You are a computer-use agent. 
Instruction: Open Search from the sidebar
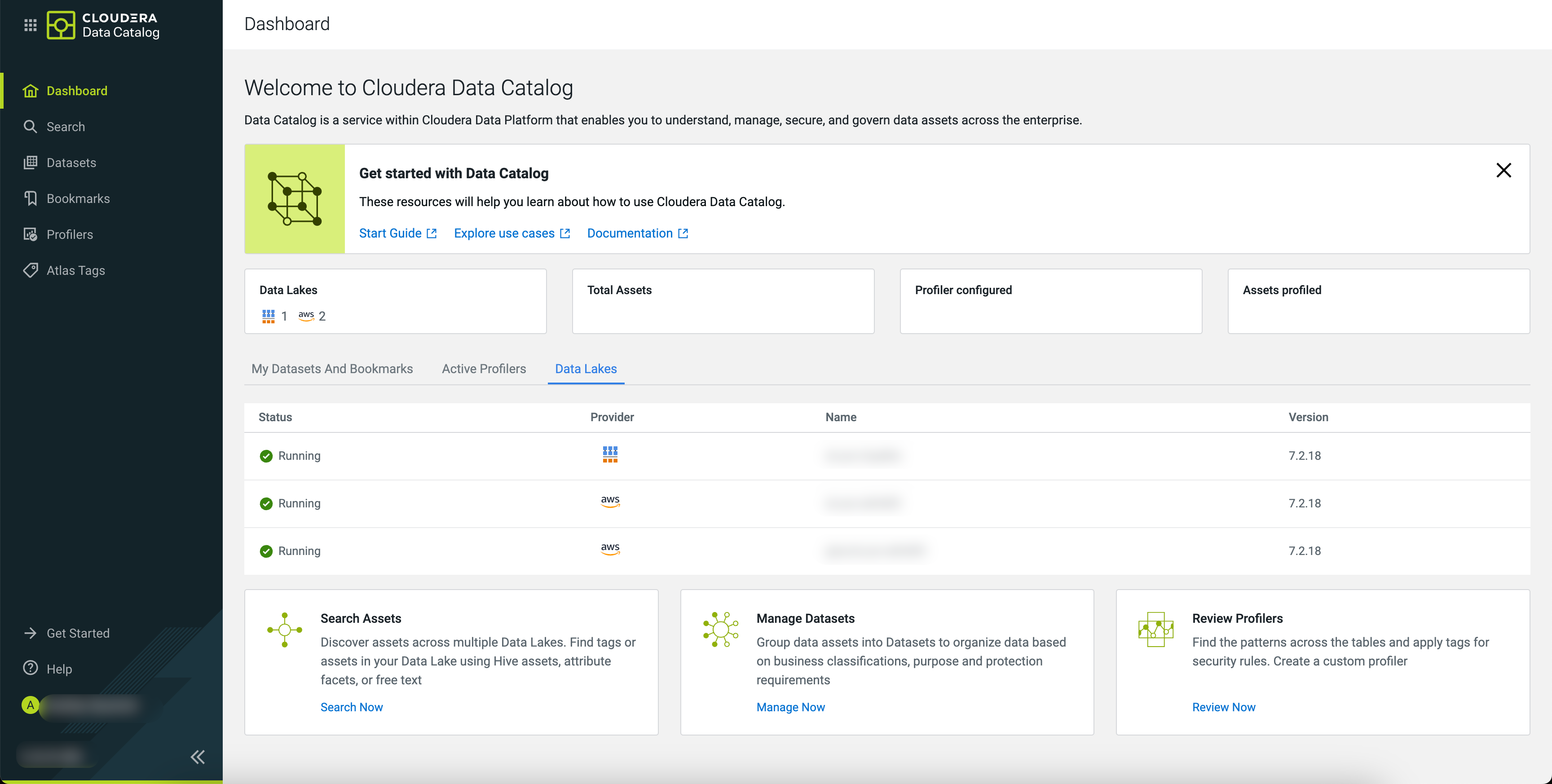65,127
